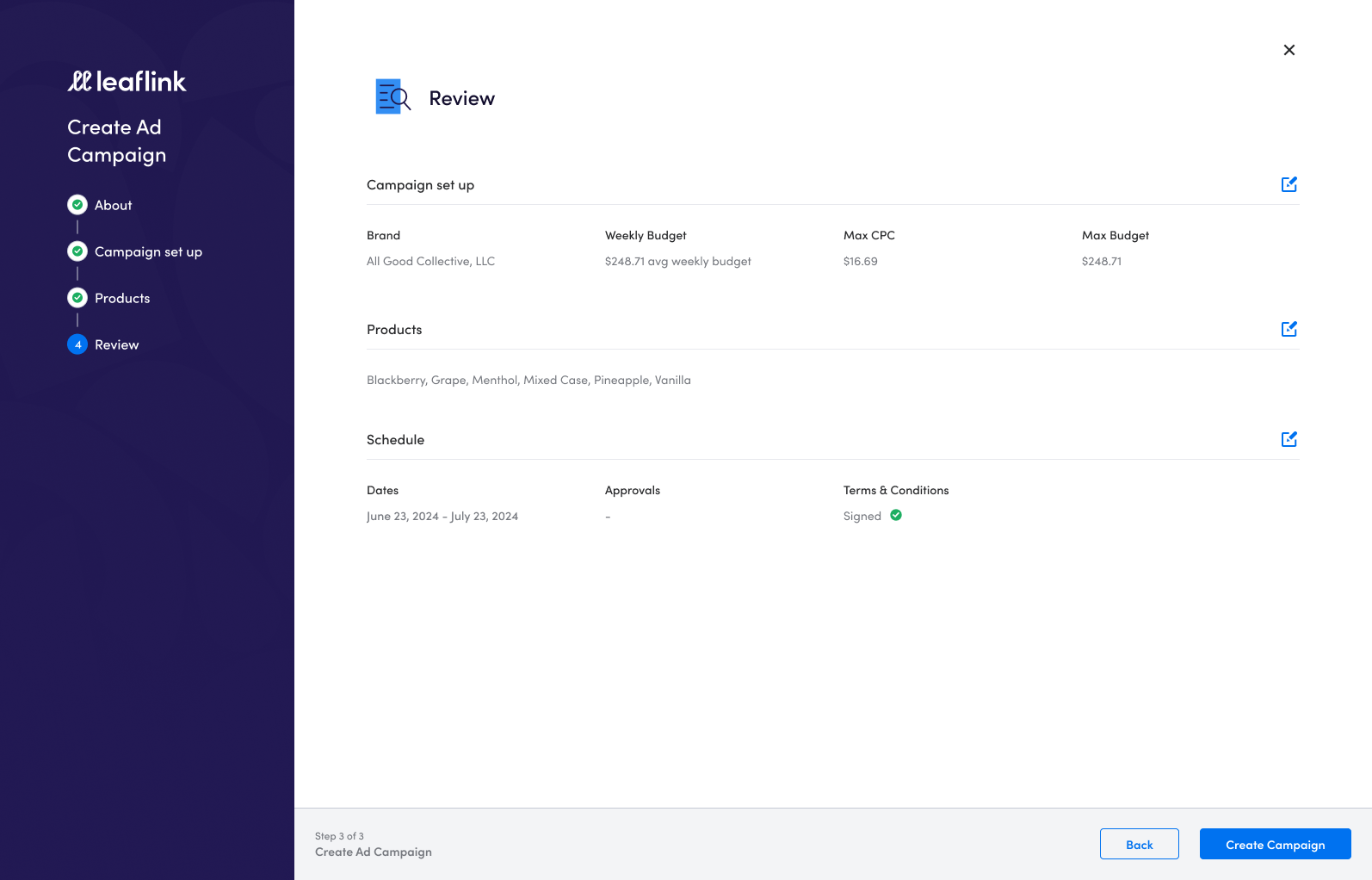Click the dates June 23, 2024 – July 23, 2024
Screen dimensions: 1372x880
coord(442,516)
